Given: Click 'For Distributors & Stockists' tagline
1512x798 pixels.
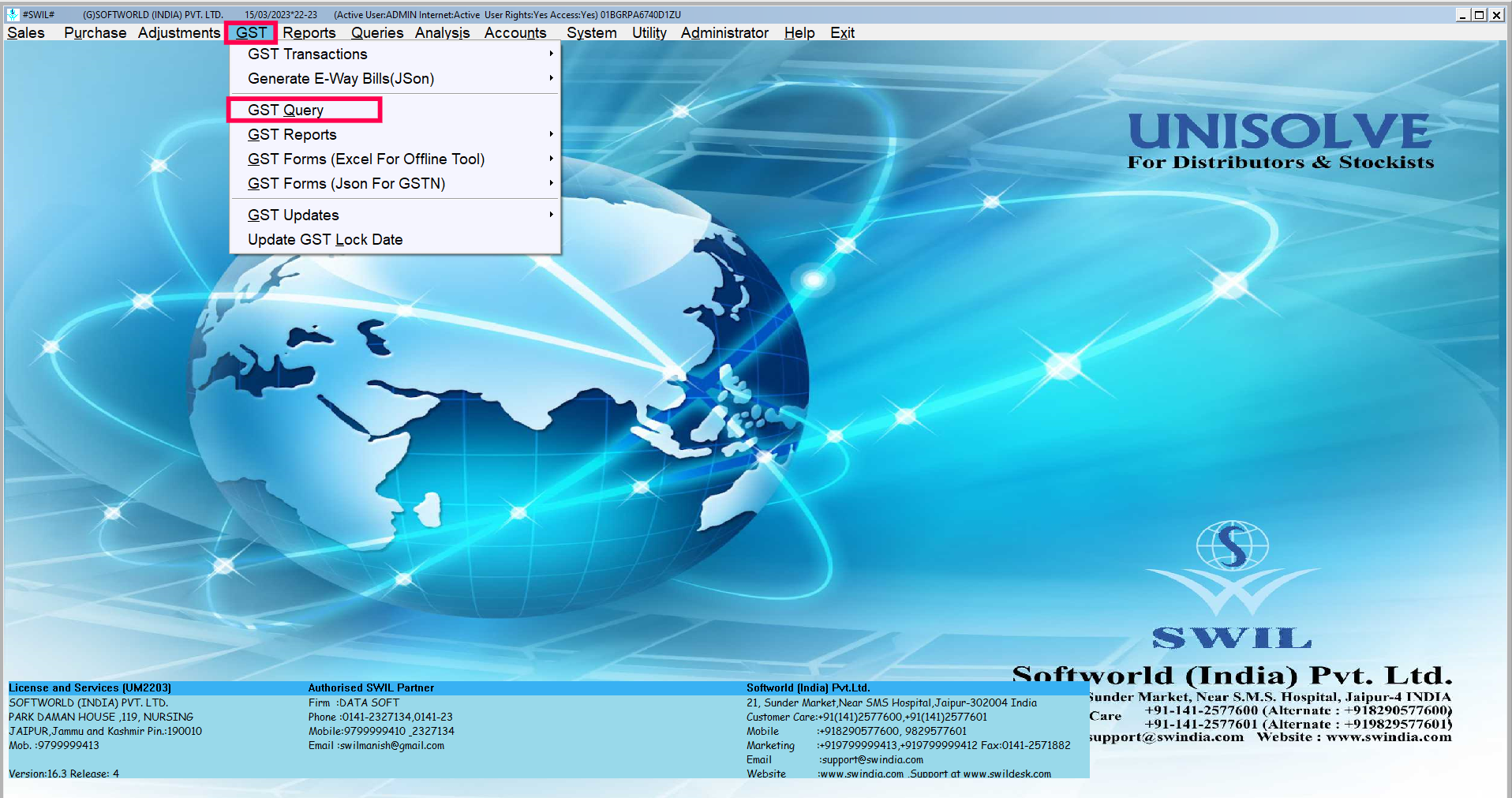Looking at the screenshot, I should pyautogui.click(x=1281, y=163).
